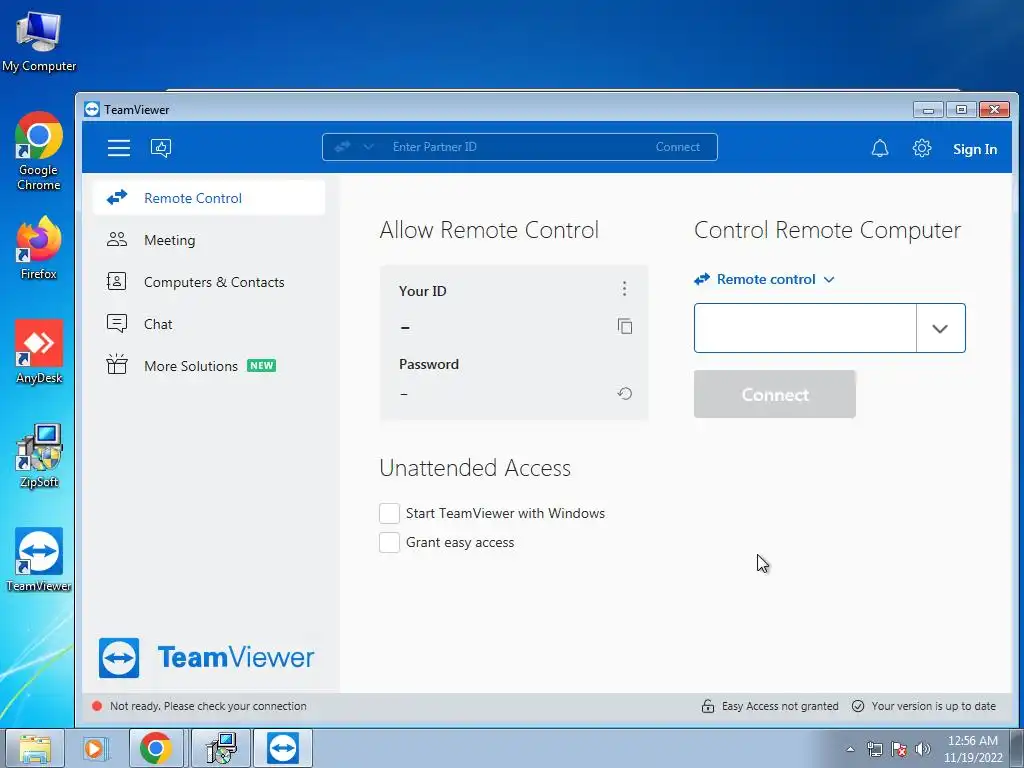Click the header Connect button

pyautogui.click(x=677, y=147)
